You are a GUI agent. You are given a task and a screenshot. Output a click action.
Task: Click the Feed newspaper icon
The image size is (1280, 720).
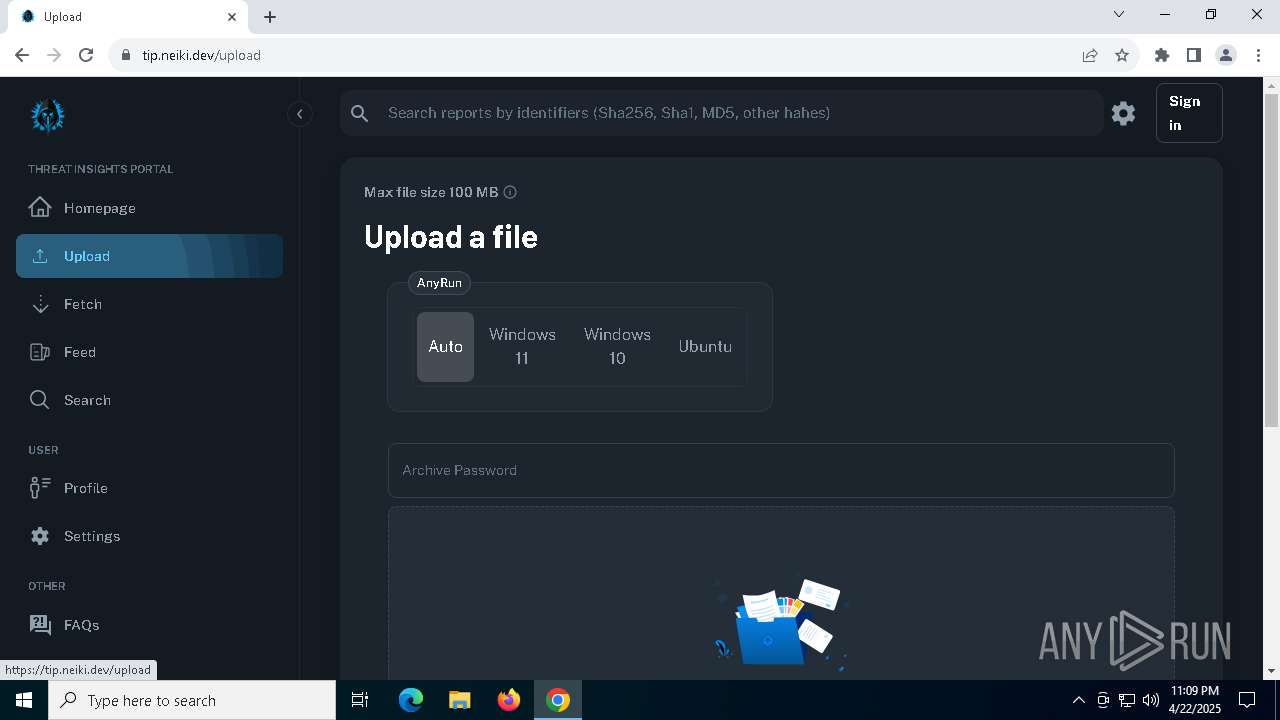click(40, 352)
